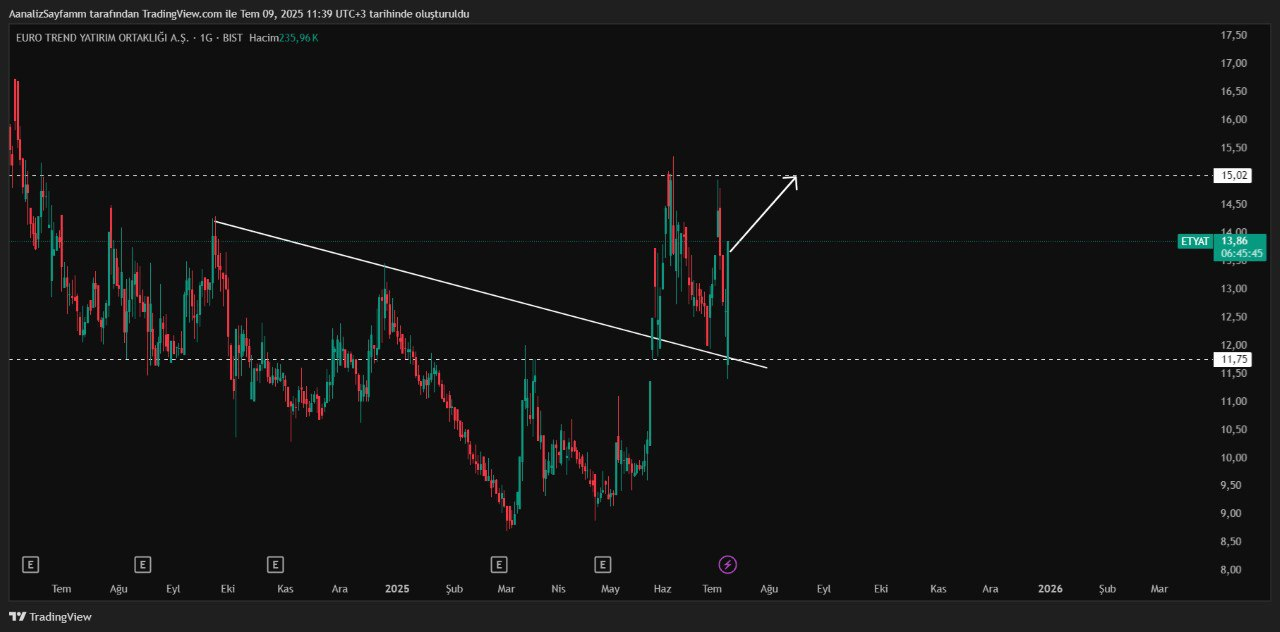
Task: Click the 11,75 price line label
Action: (1235, 359)
